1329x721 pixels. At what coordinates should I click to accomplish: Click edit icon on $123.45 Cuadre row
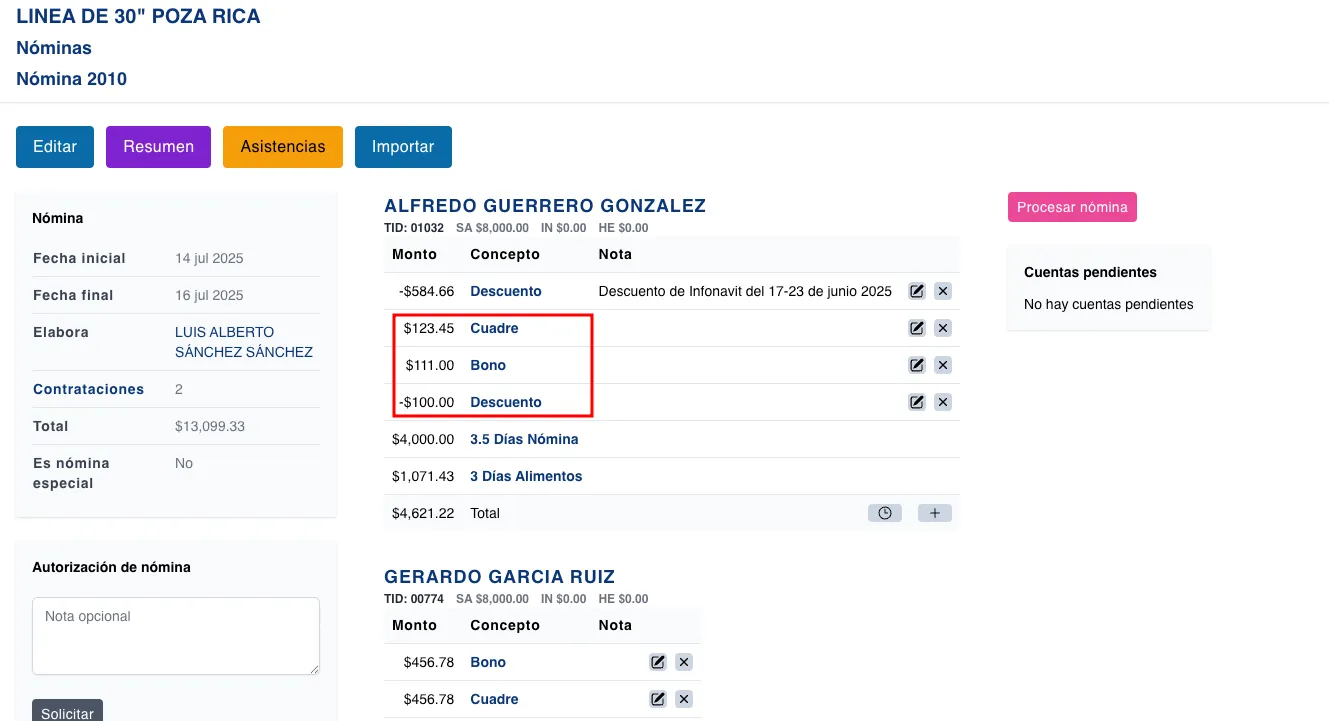(x=916, y=329)
